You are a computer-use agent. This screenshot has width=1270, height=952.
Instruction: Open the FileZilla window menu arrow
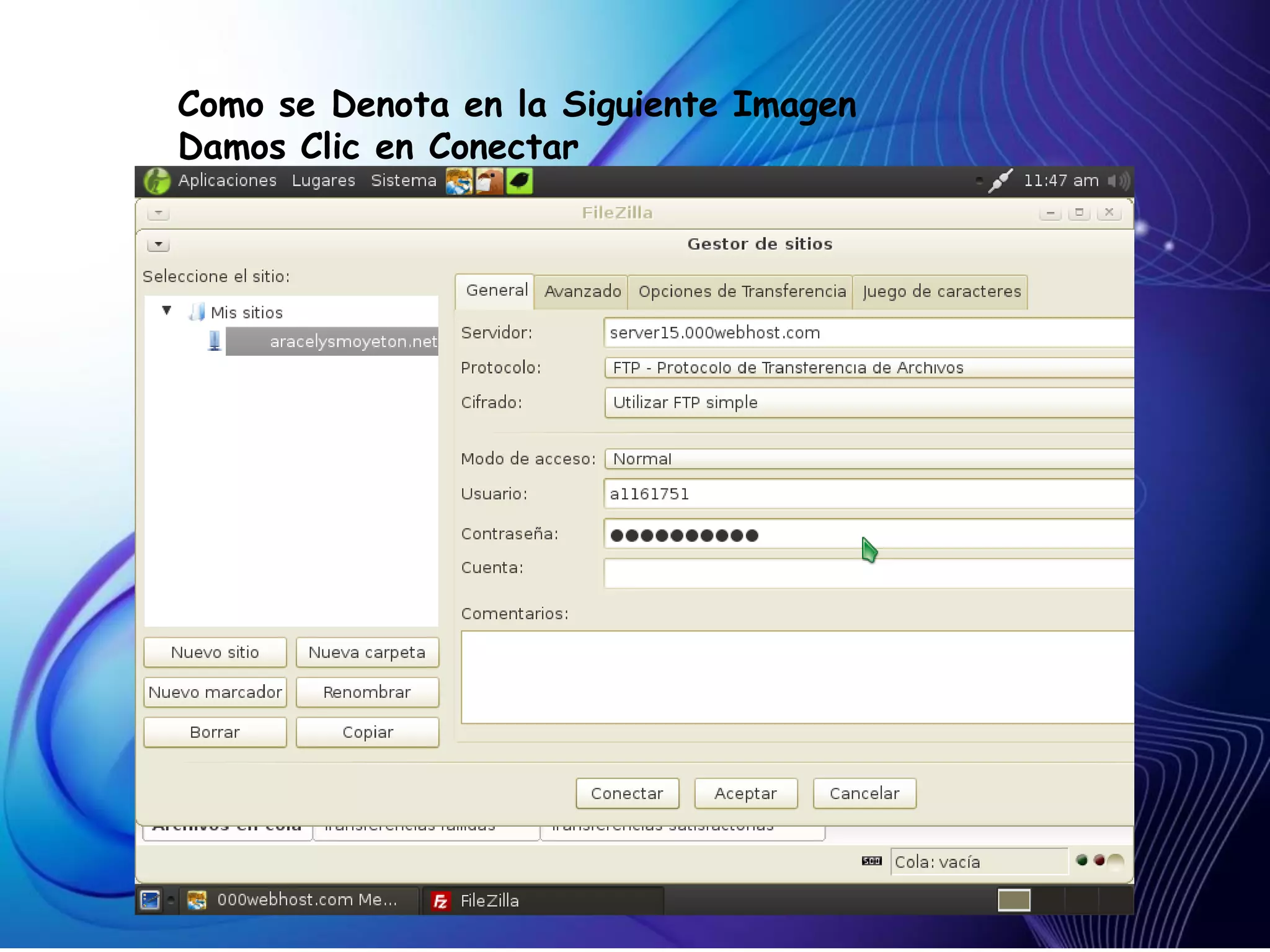(159, 213)
